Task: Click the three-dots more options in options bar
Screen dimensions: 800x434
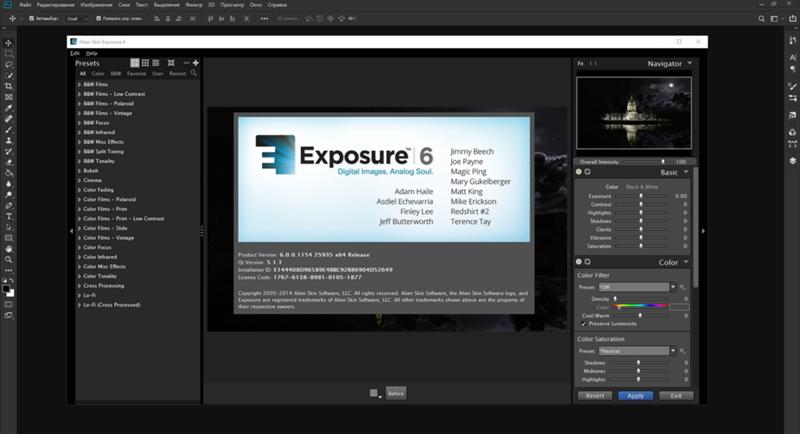Action: (x=264, y=18)
